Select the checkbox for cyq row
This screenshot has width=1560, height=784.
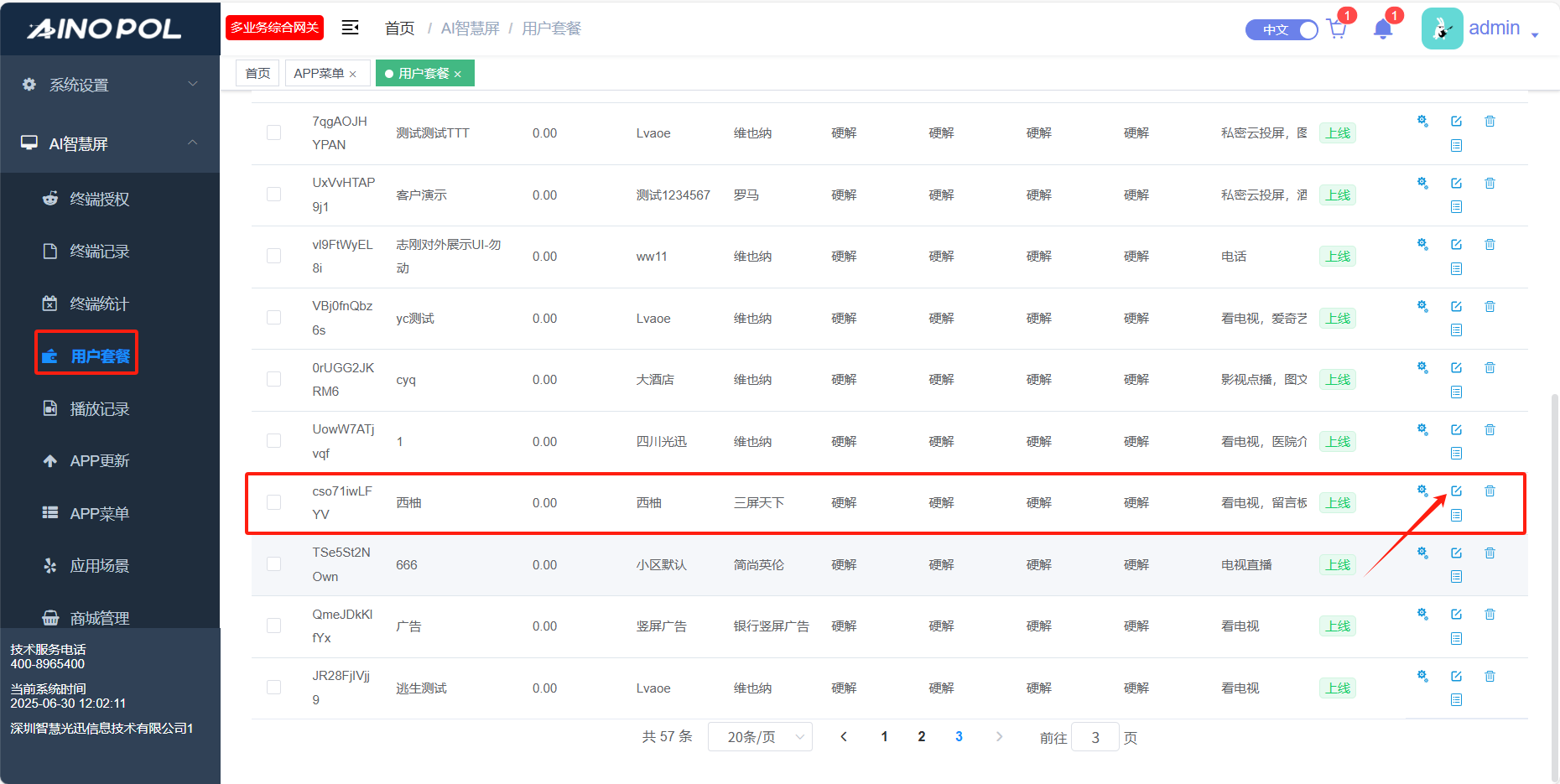273,380
